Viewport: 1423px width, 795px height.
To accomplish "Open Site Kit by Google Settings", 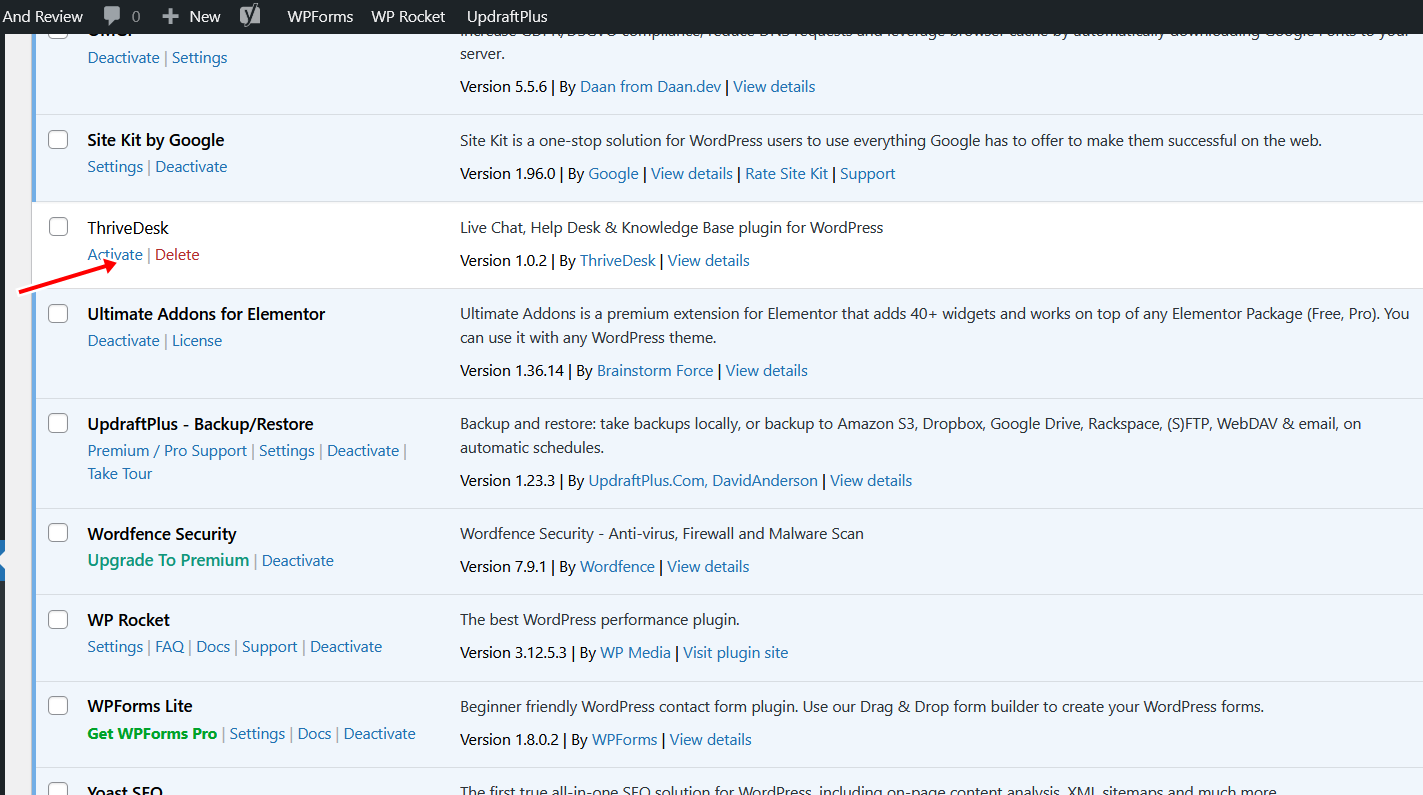I will (x=115, y=167).
